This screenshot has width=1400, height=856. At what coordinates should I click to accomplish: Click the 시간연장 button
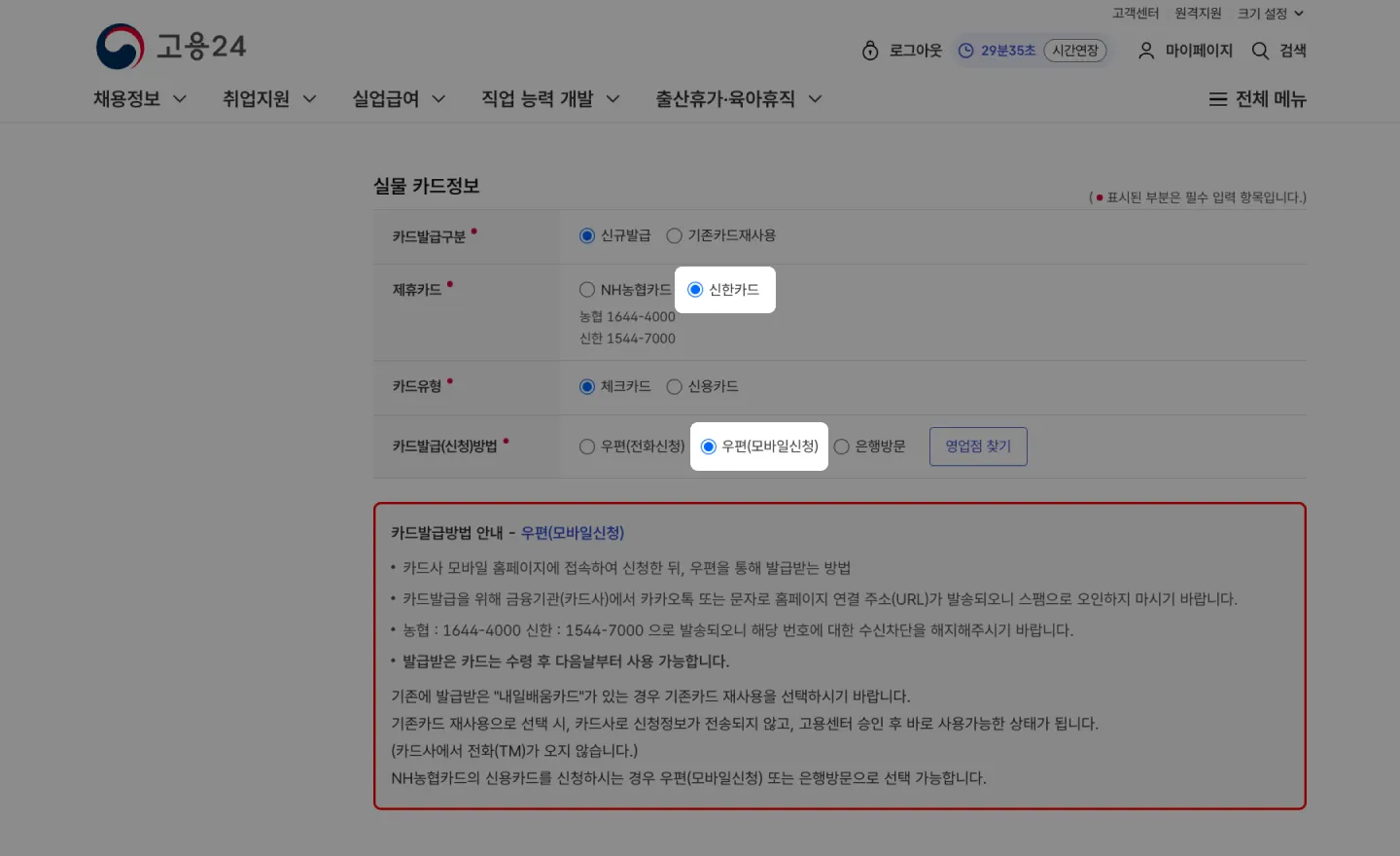1075,51
